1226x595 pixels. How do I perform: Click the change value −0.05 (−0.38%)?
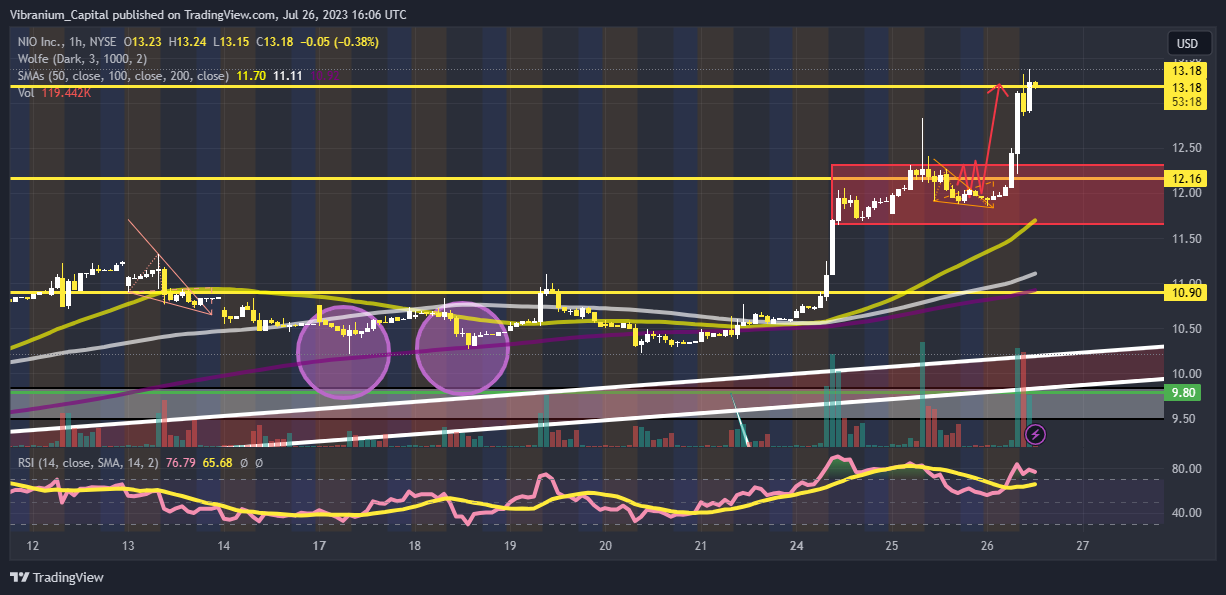(339, 42)
